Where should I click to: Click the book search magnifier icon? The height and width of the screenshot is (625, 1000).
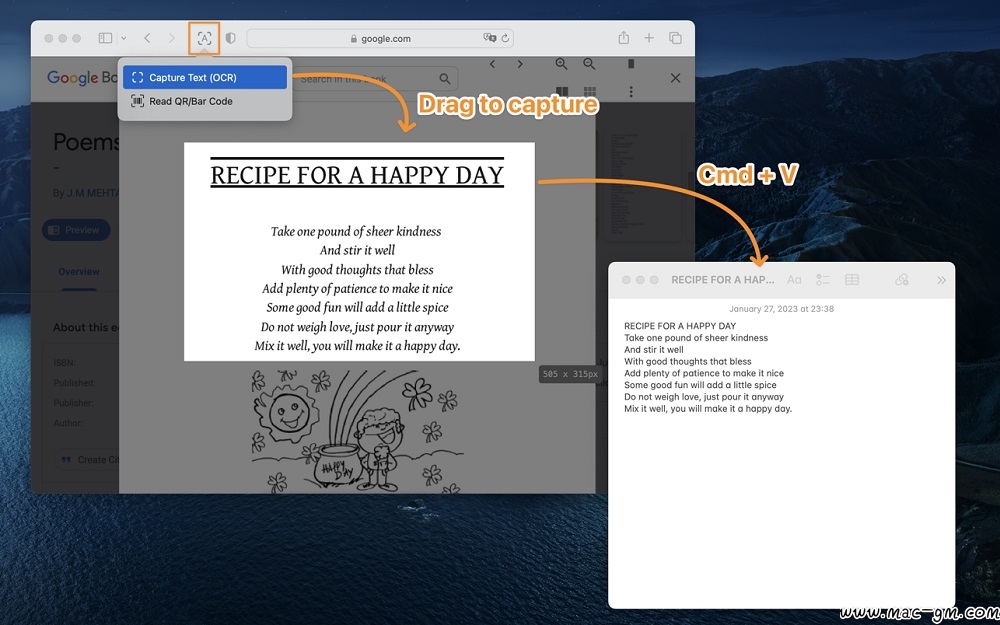445,79
